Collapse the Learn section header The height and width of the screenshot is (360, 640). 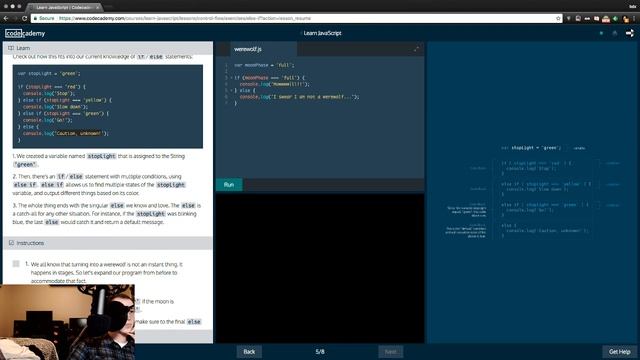(x=108, y=48)
